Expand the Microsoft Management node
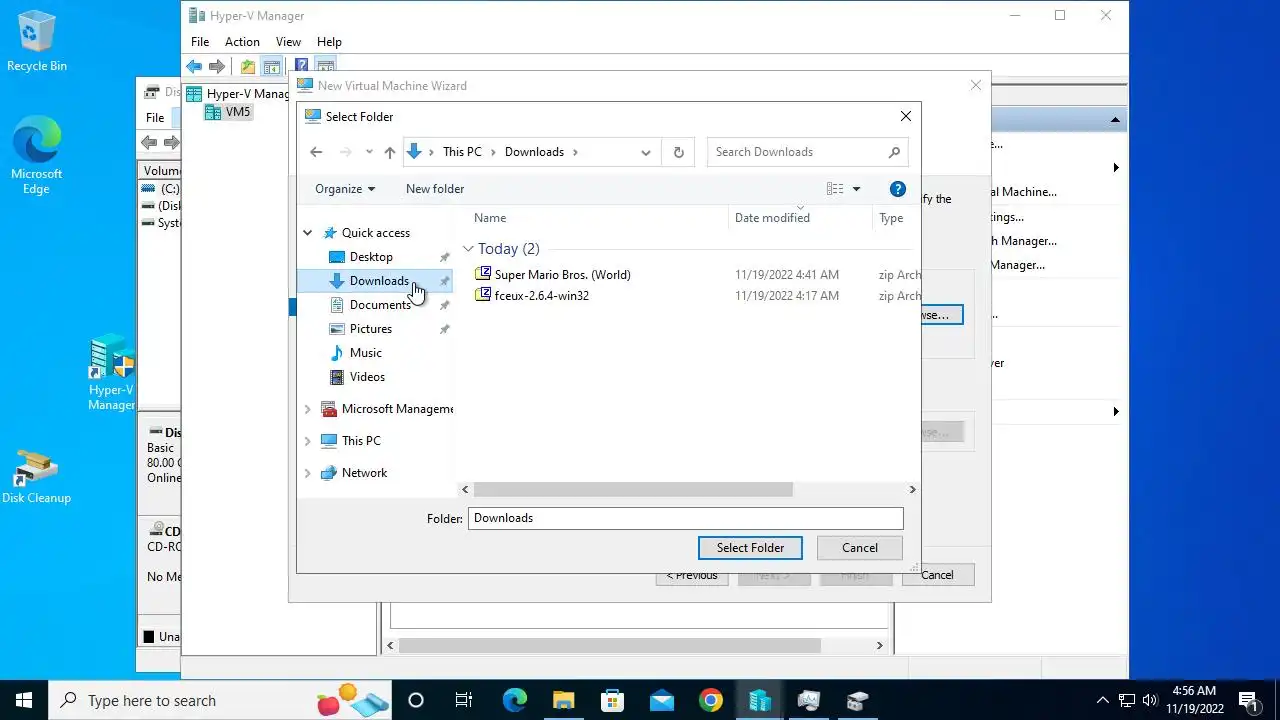This screenshot has height=720, width=1280. pyautogui.click(x=308, y=409)
